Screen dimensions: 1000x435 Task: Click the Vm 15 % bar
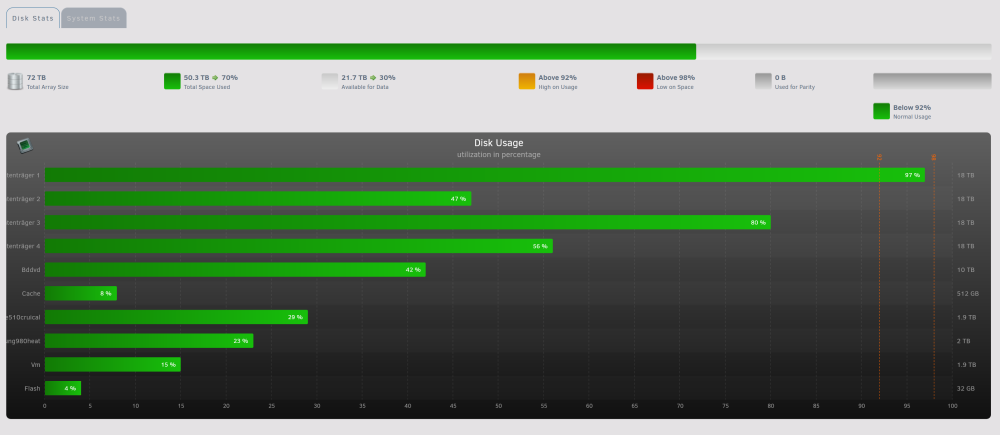tap(113, 364)
